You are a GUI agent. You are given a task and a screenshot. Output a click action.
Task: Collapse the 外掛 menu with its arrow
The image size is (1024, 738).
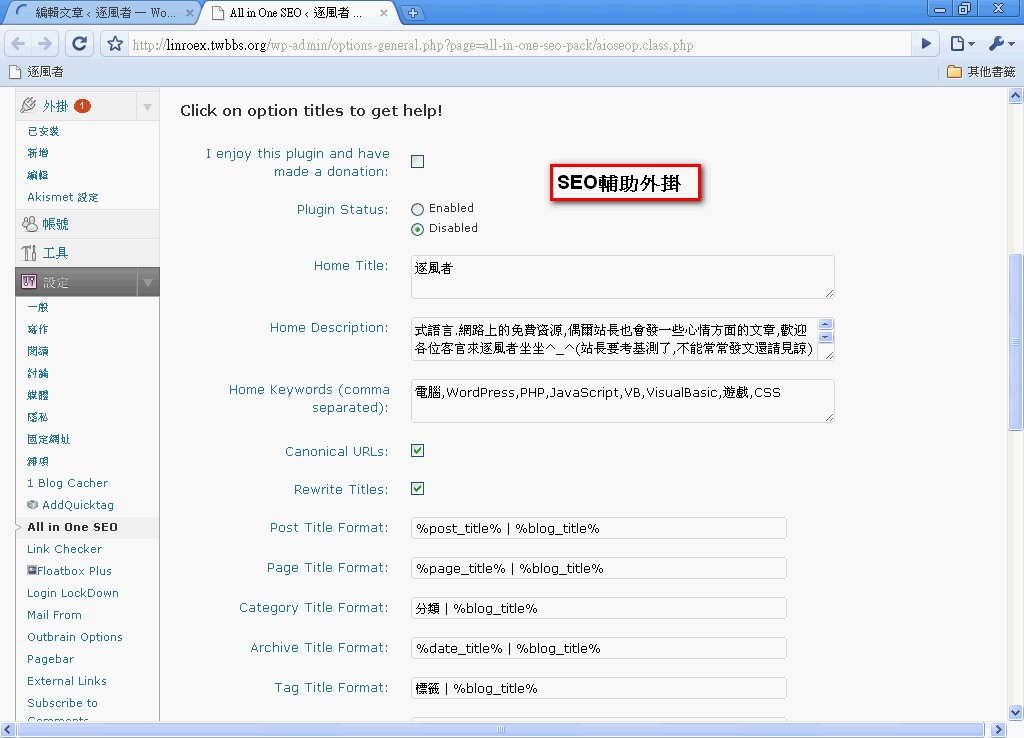(x=148, y=106)
